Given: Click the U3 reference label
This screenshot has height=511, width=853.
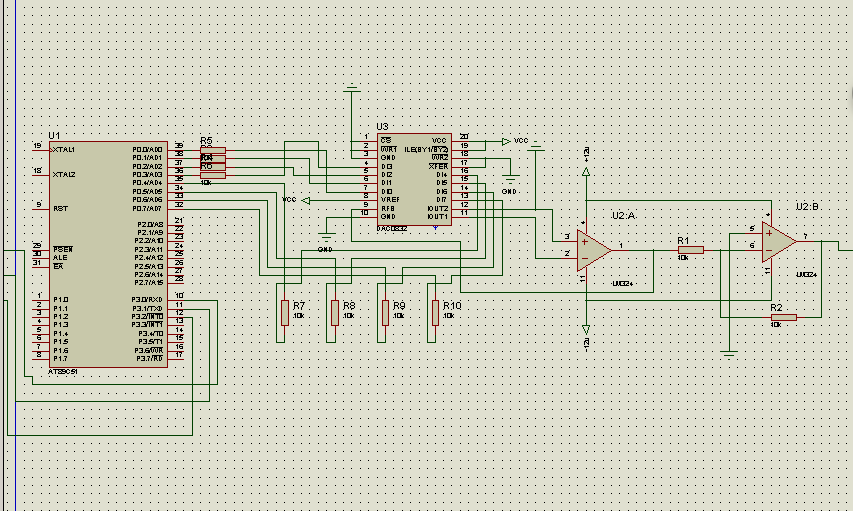Looking at the screenshot, I should pyautogui.click(x=382, y=127).
